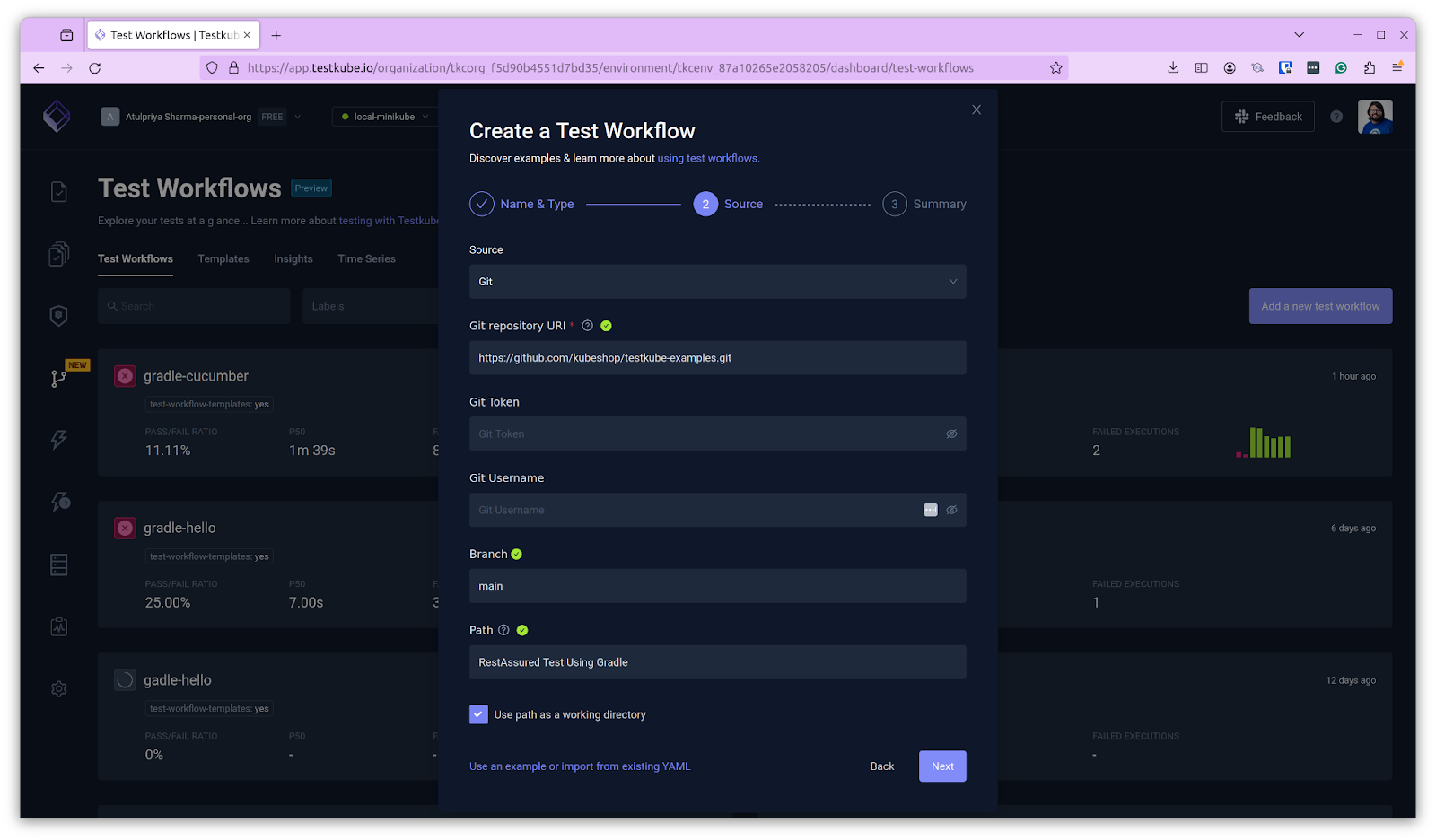Open the Labels filter dropdown
Image resolution: width=1436 pixels, height=840 pixels.
pos(370,306)
